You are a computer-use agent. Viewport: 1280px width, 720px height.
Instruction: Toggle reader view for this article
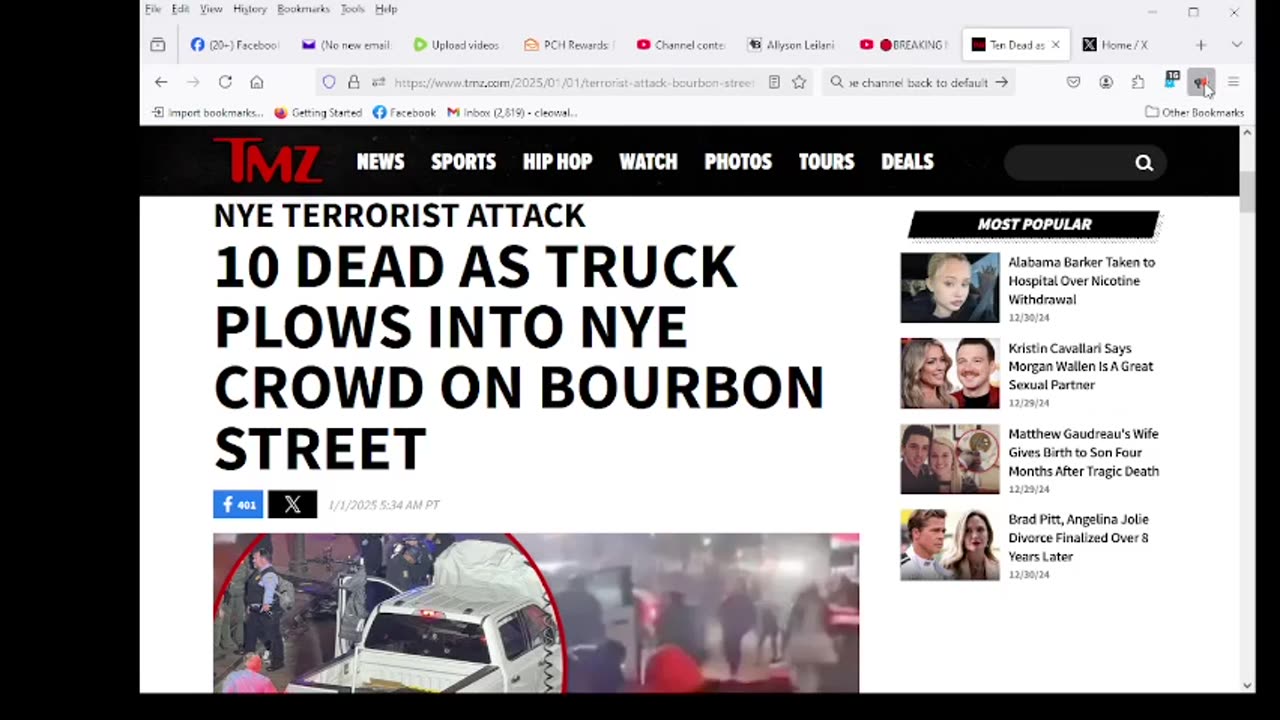click(774, 82)
